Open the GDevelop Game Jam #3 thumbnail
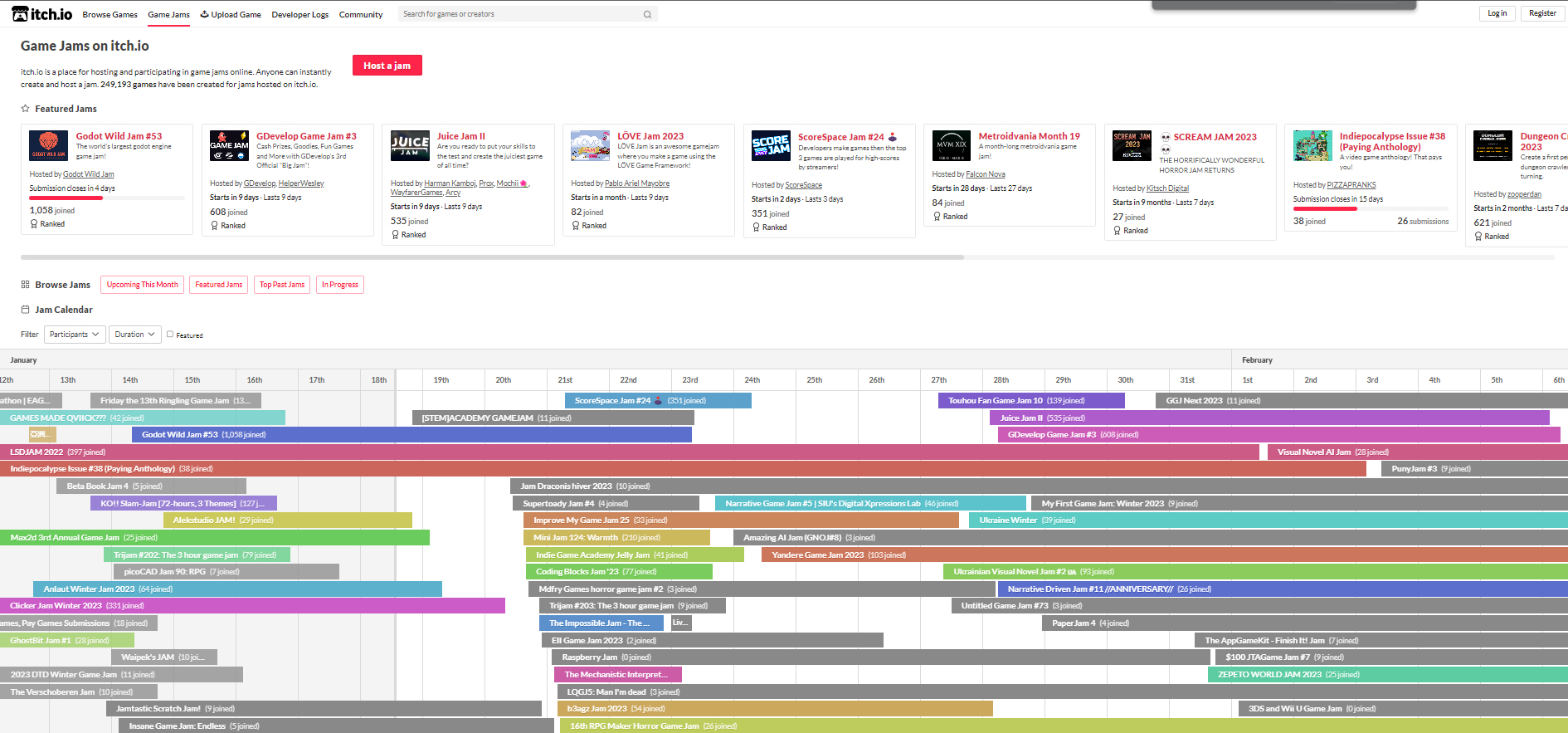 (230, 145)
